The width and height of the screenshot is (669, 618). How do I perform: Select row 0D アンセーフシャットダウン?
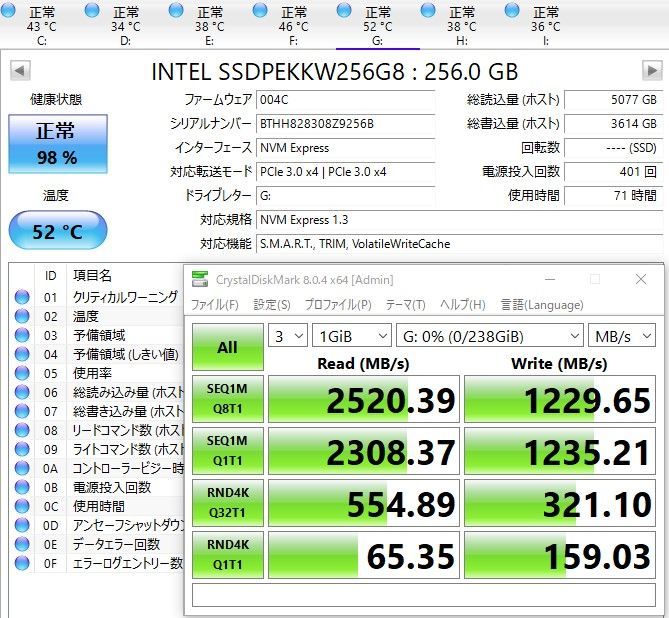[x=98, y=525]
